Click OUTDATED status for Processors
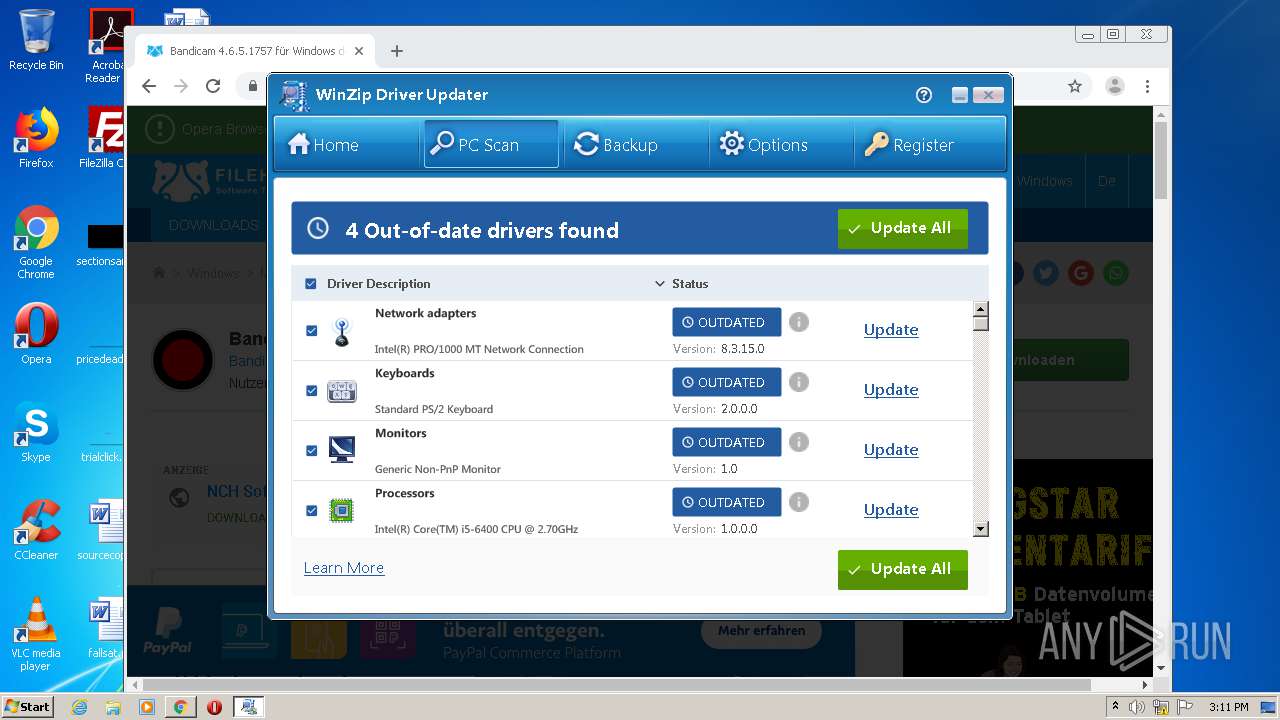This screenshot has width=1280, height=720. click(727, 502)
